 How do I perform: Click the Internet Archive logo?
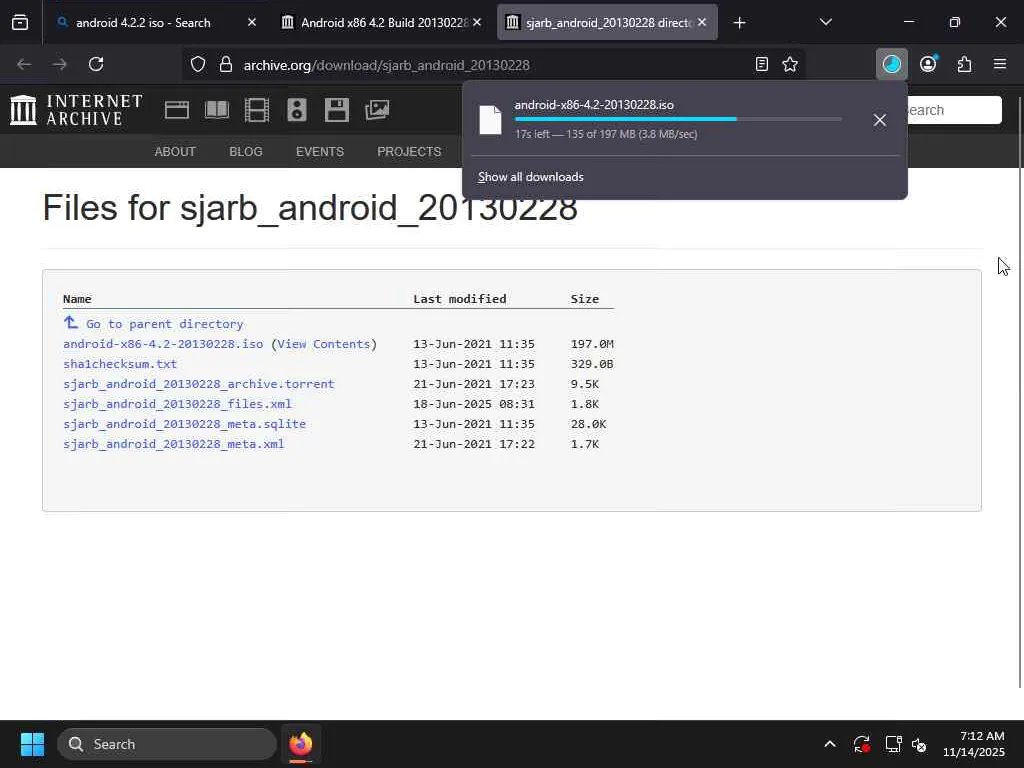point(76,110)
